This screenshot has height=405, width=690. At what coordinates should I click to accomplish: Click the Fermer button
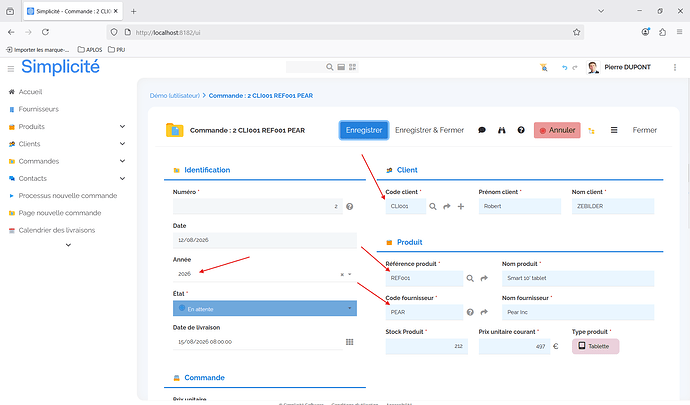(645, 130)
